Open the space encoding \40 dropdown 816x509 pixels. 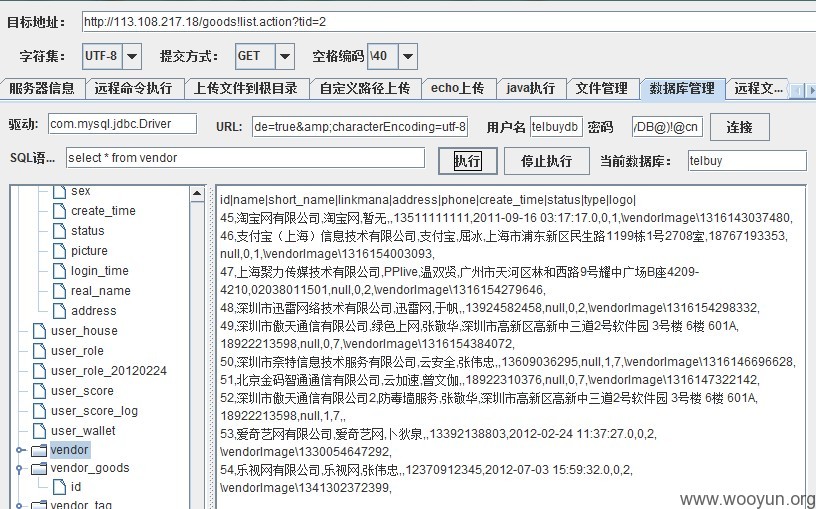tap(408, 56)
